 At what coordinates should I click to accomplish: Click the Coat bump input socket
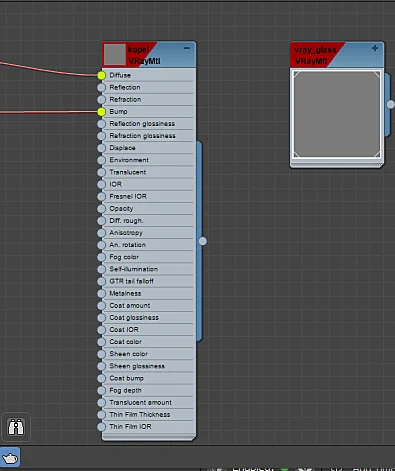coord(102,378)
